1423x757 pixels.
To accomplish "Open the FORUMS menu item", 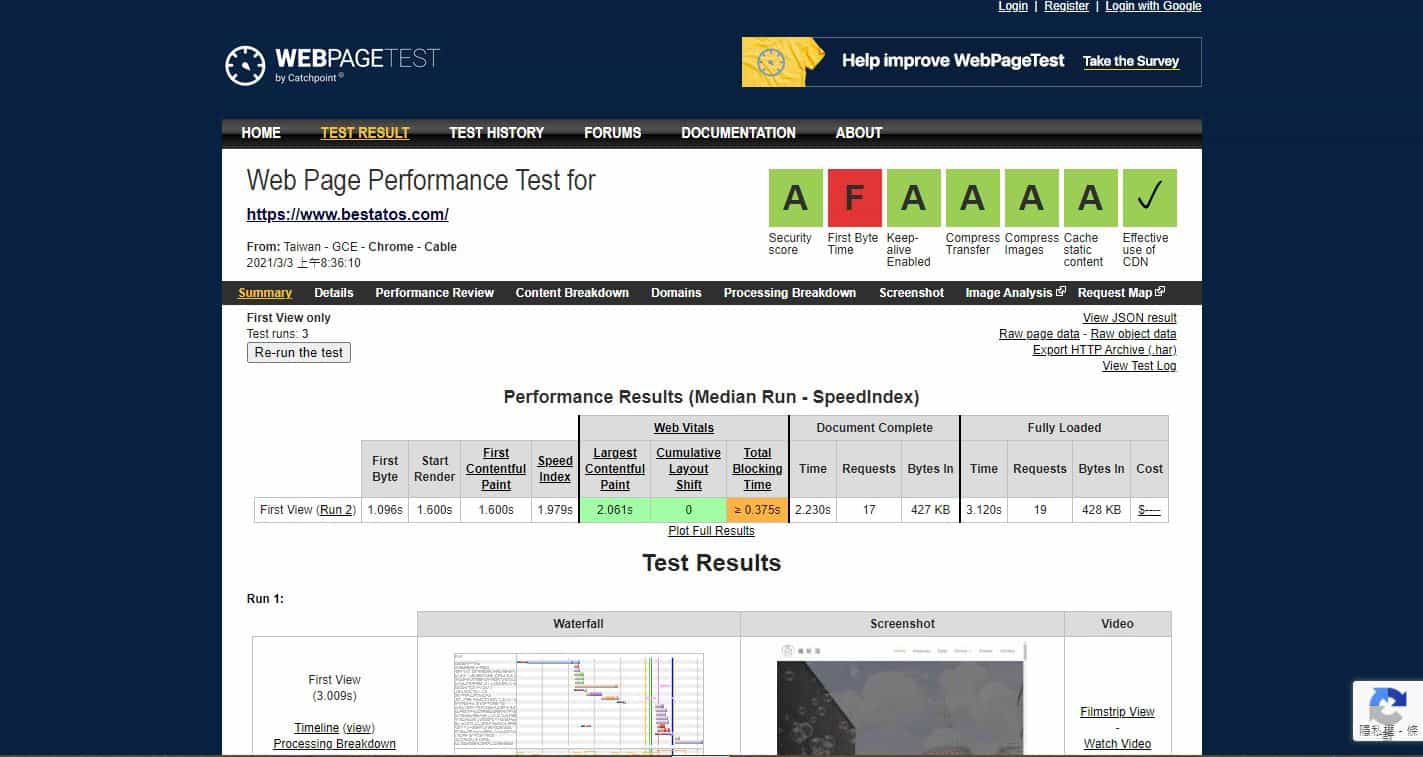I will coord(613,132).
